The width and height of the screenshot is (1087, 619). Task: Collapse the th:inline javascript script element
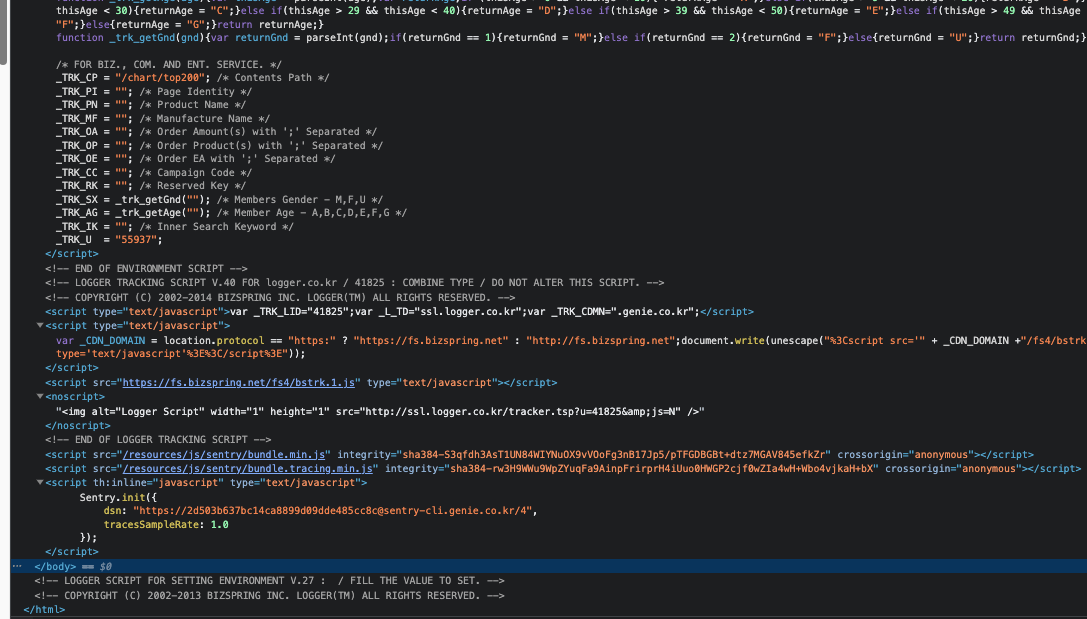point(40,482)
